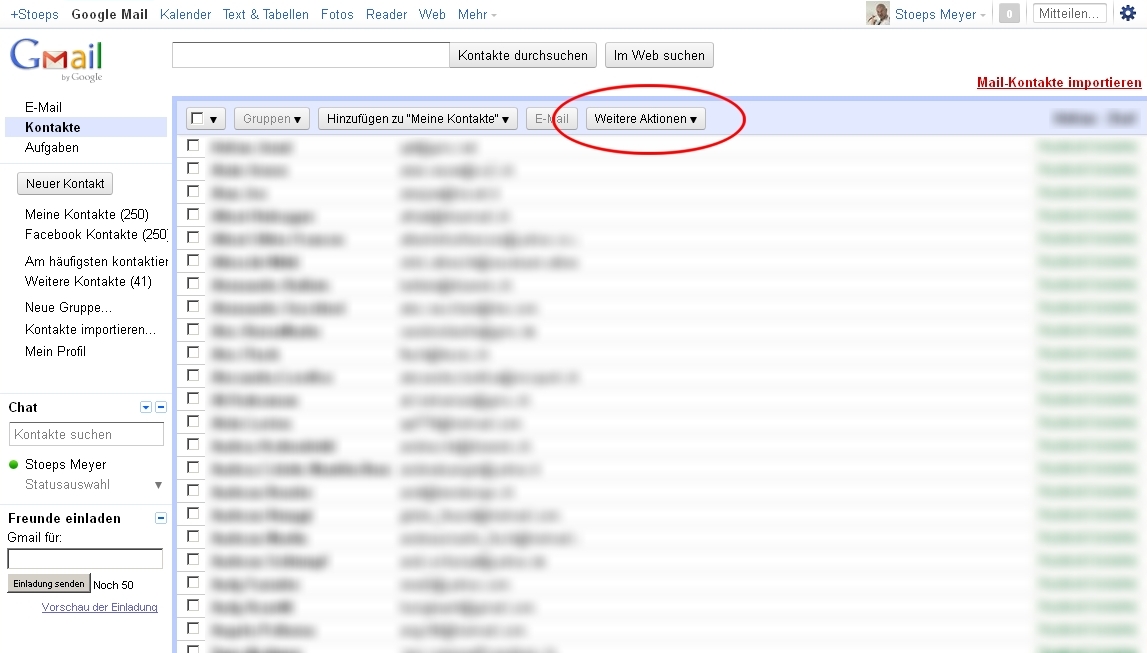Click the Neuer Kontakt button
Viewport: 1147px width, 653px height.
[x=65, y=184]
